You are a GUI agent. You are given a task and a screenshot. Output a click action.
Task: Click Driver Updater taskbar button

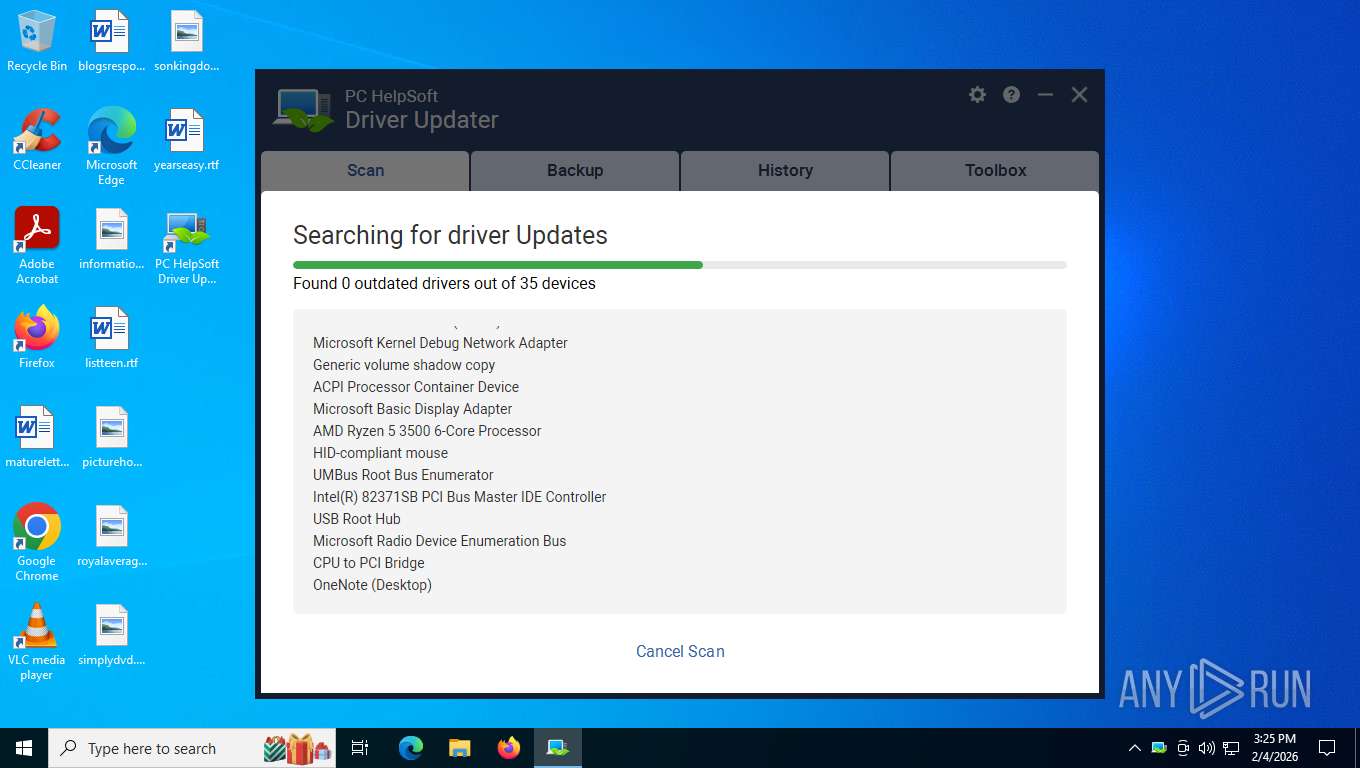557,748
